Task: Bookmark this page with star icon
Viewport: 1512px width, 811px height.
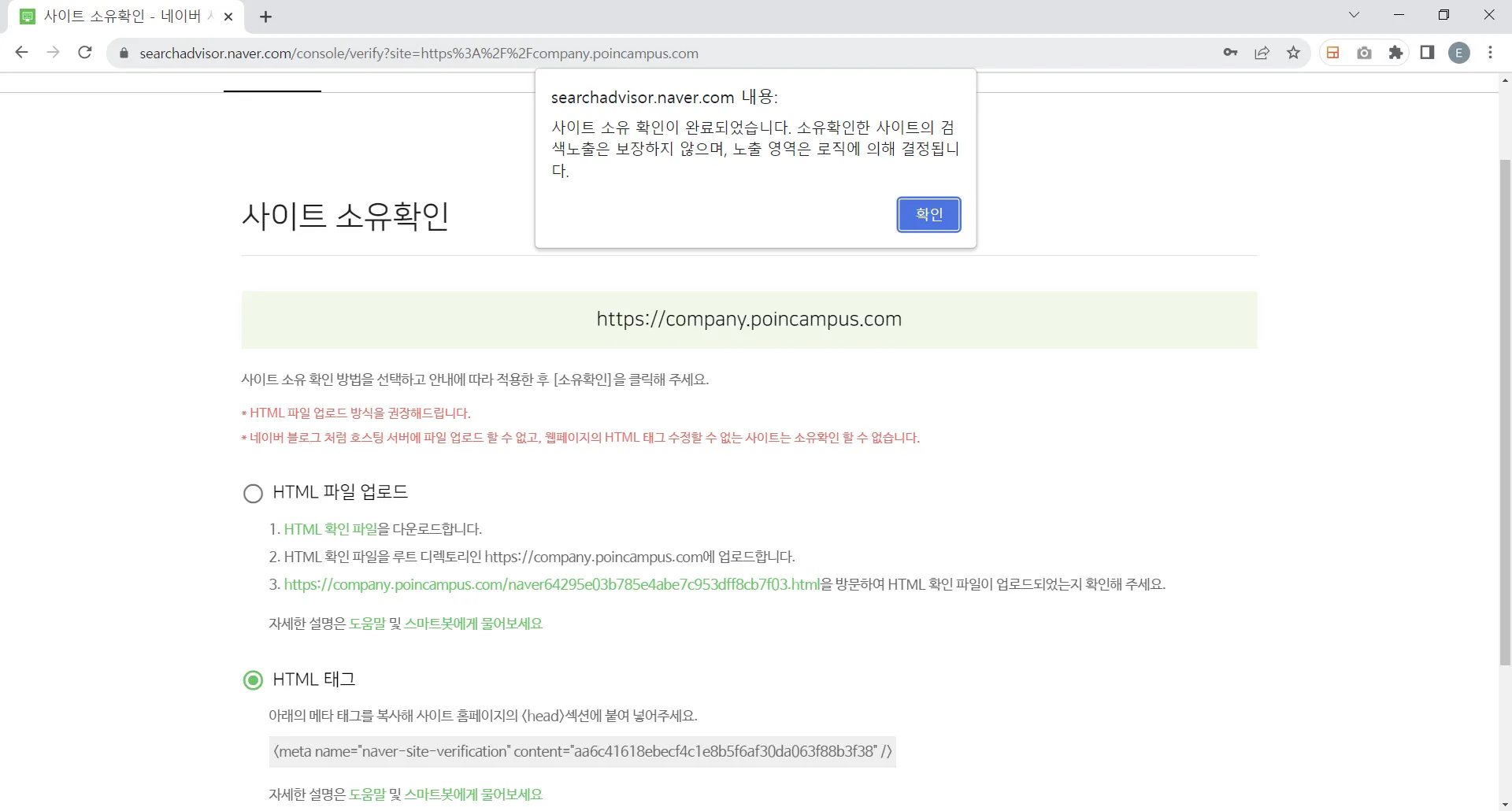Action: click(1293, 53)
